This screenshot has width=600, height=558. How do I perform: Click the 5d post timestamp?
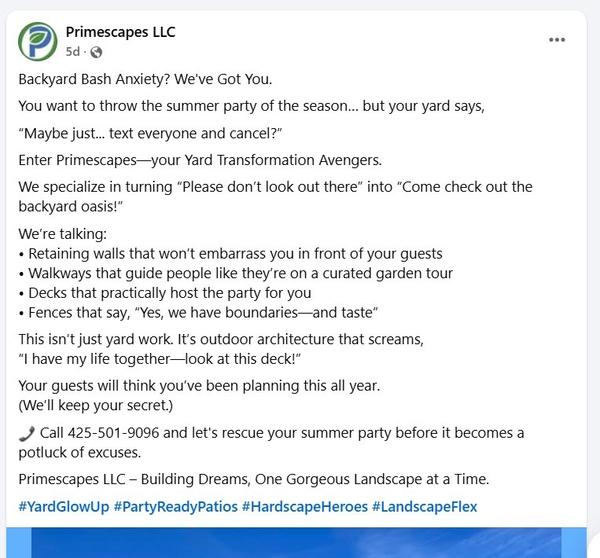click(x=73, y=52)
